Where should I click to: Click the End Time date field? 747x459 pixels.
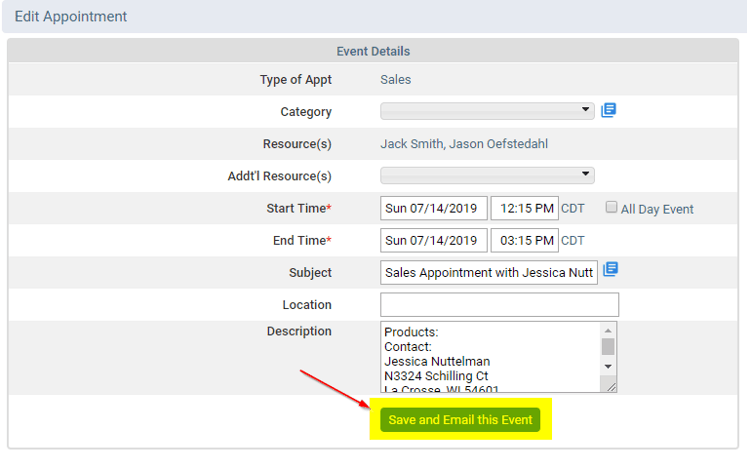(434, 240)
